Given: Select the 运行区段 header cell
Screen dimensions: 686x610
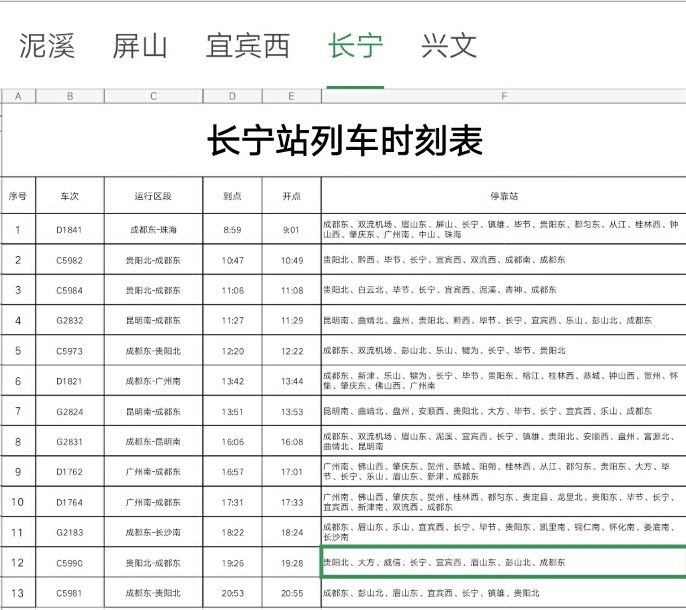Looking at the screenshot, I should pyautogui.click(x=153, y=195).
